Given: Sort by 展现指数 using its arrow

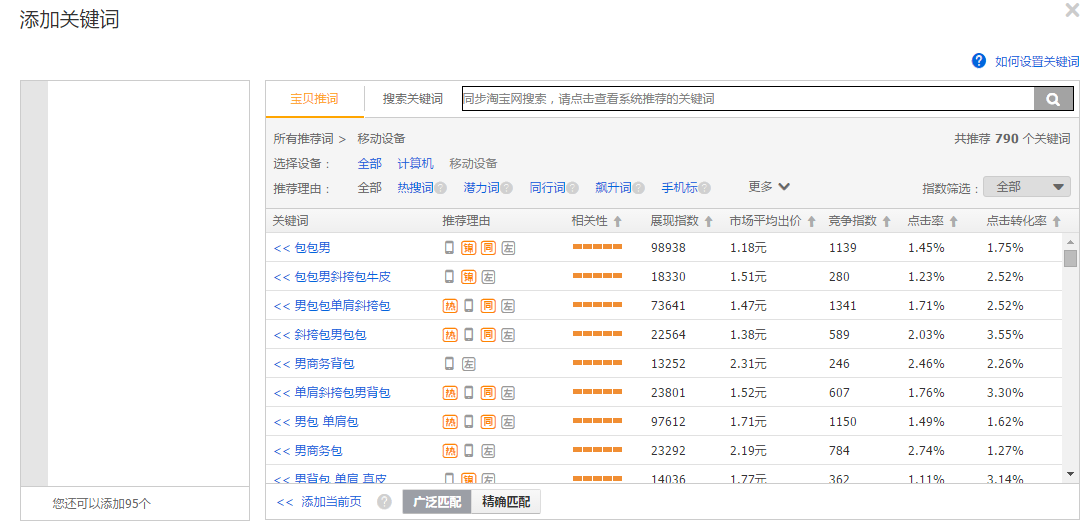Looking at the screenshot, I should [x=708, y=222].
